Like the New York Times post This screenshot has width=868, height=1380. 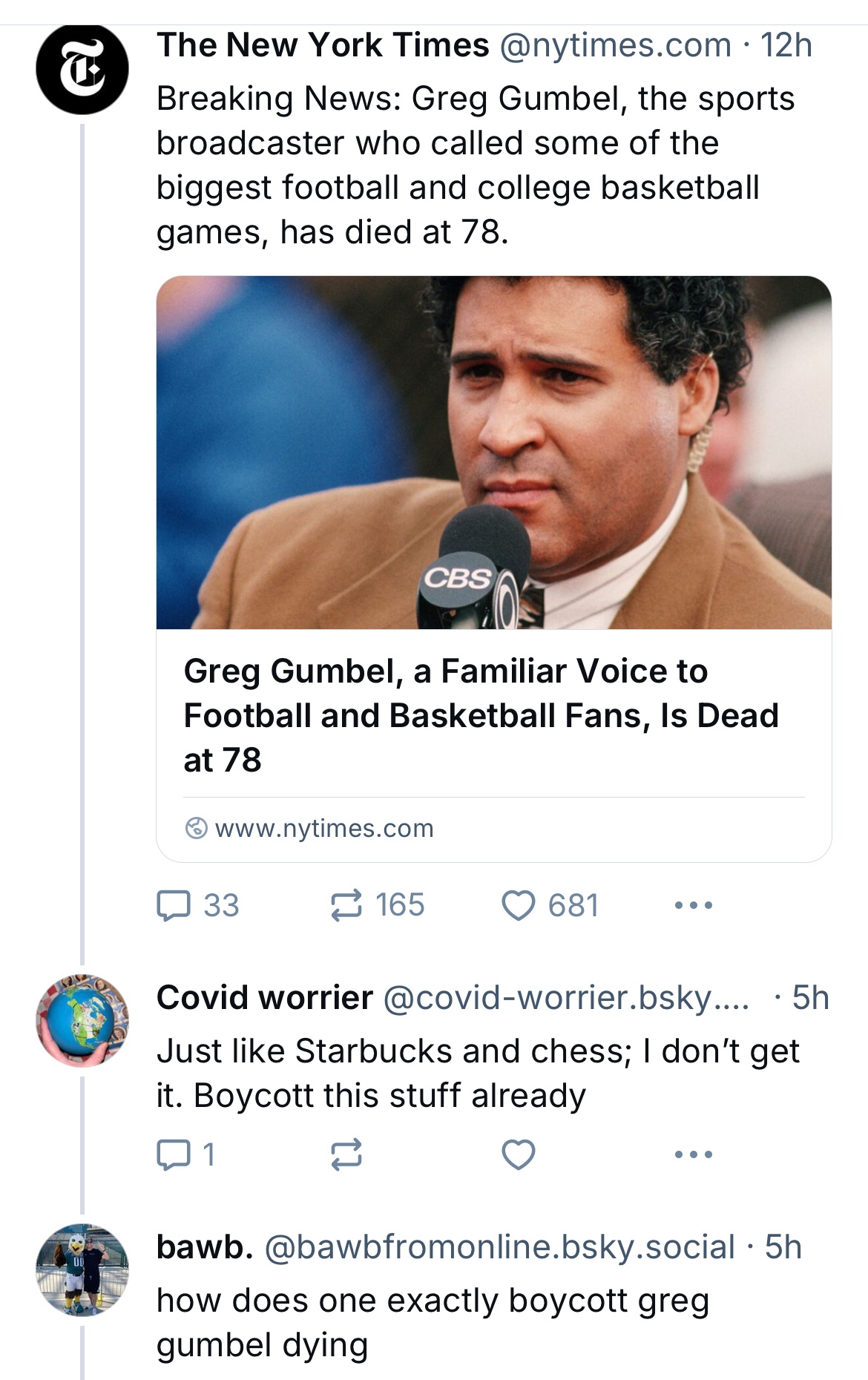pyautogui.click(x=519, y=906)
